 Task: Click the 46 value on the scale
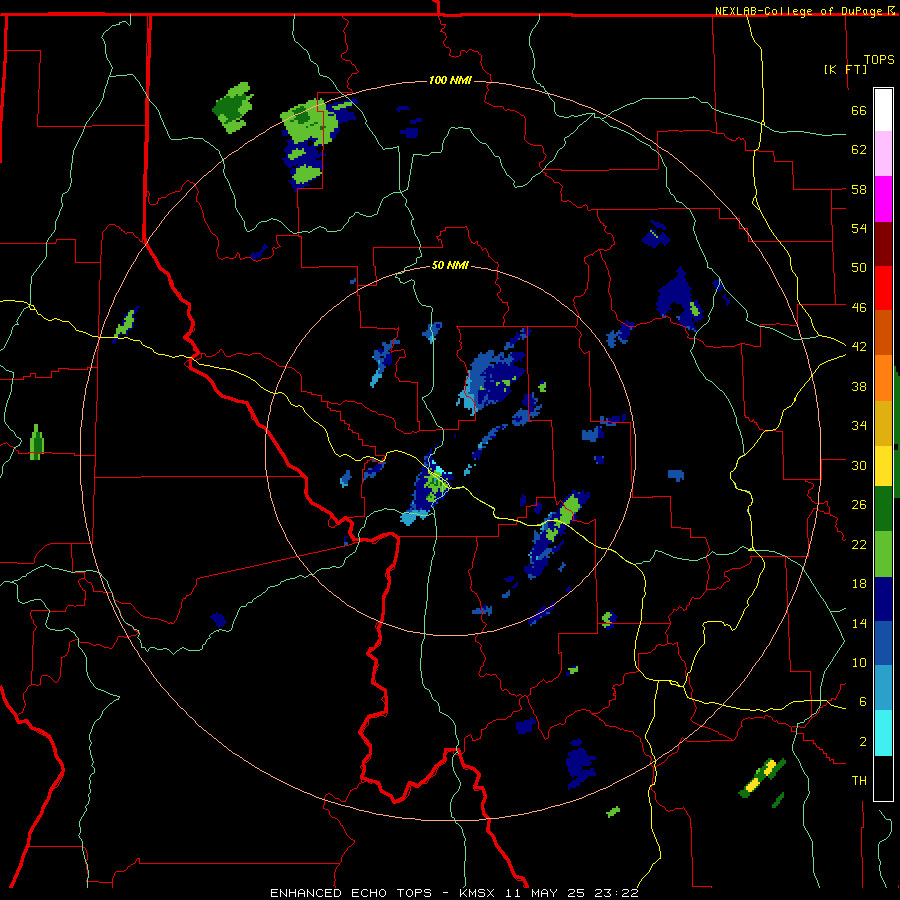(859, 308)
